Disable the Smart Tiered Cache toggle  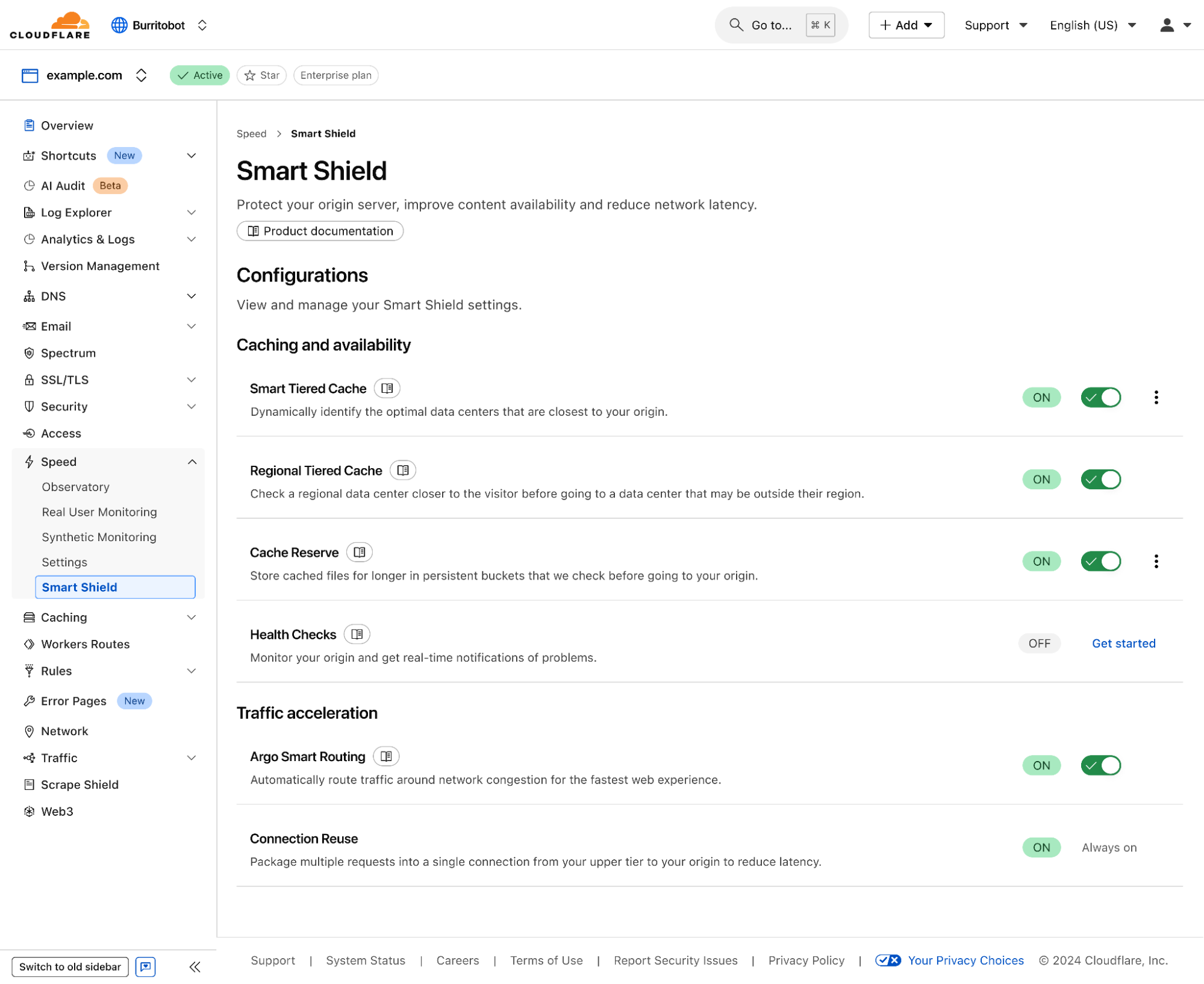click(x=1100, y=398)
